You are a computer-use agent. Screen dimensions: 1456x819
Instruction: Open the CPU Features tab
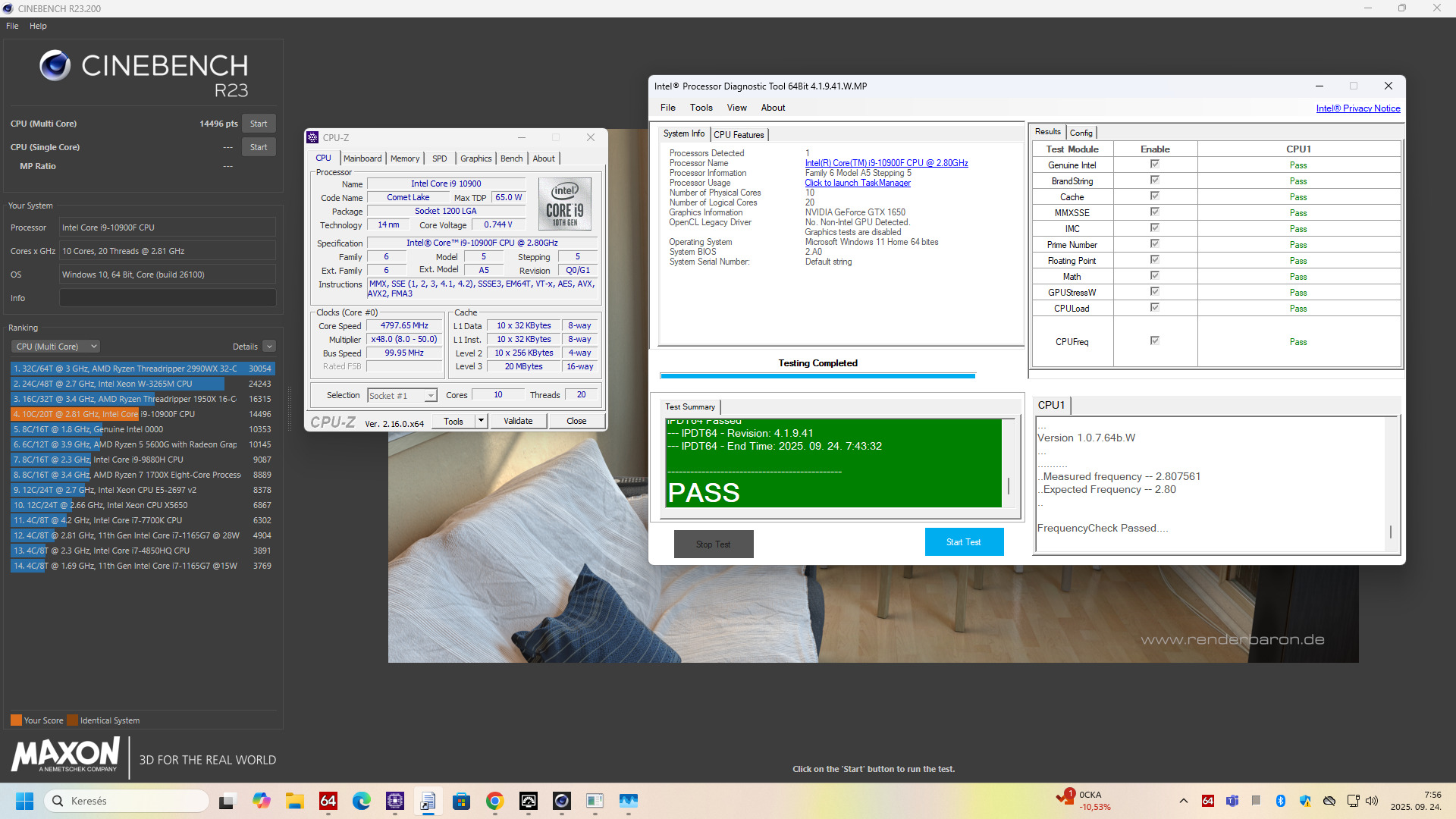click(739, 134)
